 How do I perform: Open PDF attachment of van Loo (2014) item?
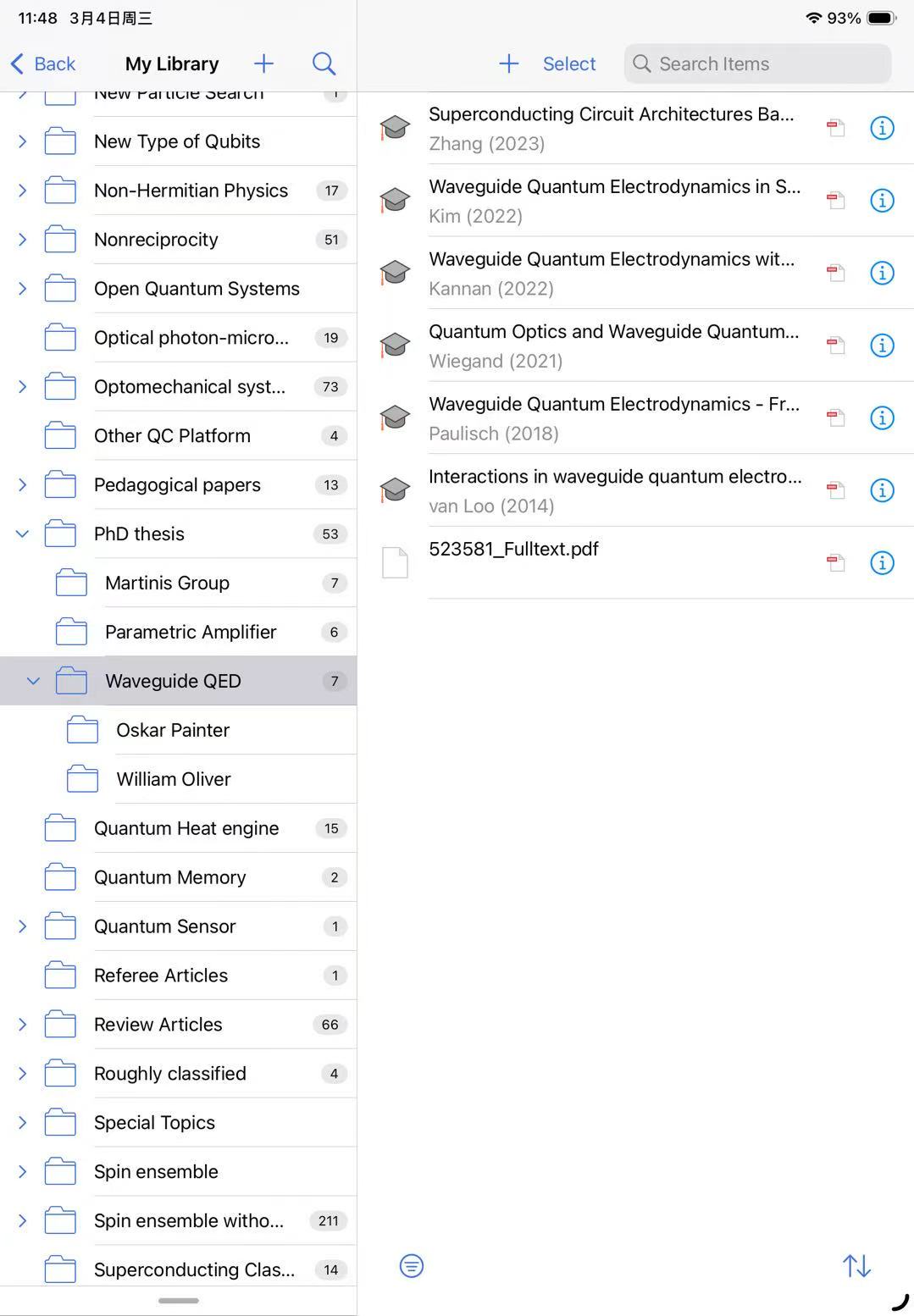tap(836, 490)
